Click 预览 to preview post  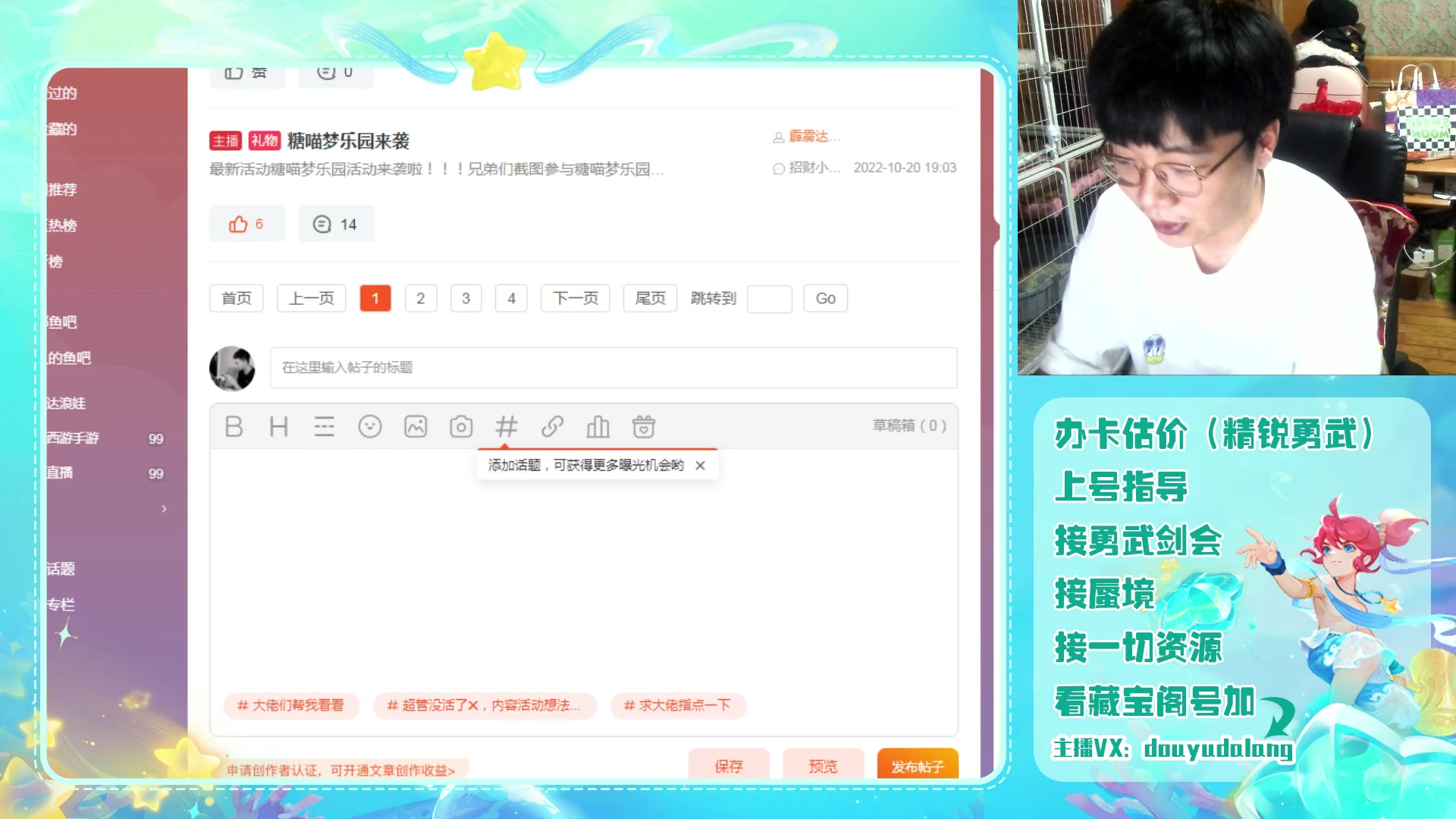pyautogui.click(x=823, y=765)
